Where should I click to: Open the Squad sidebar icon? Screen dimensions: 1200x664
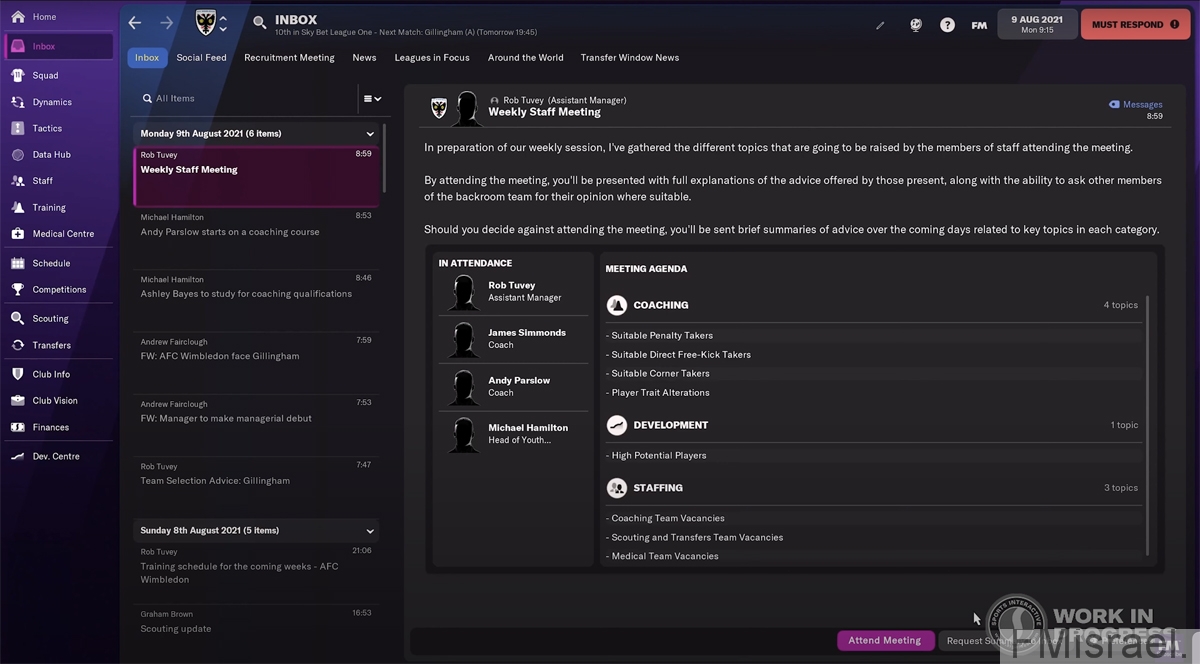(18, 75)
